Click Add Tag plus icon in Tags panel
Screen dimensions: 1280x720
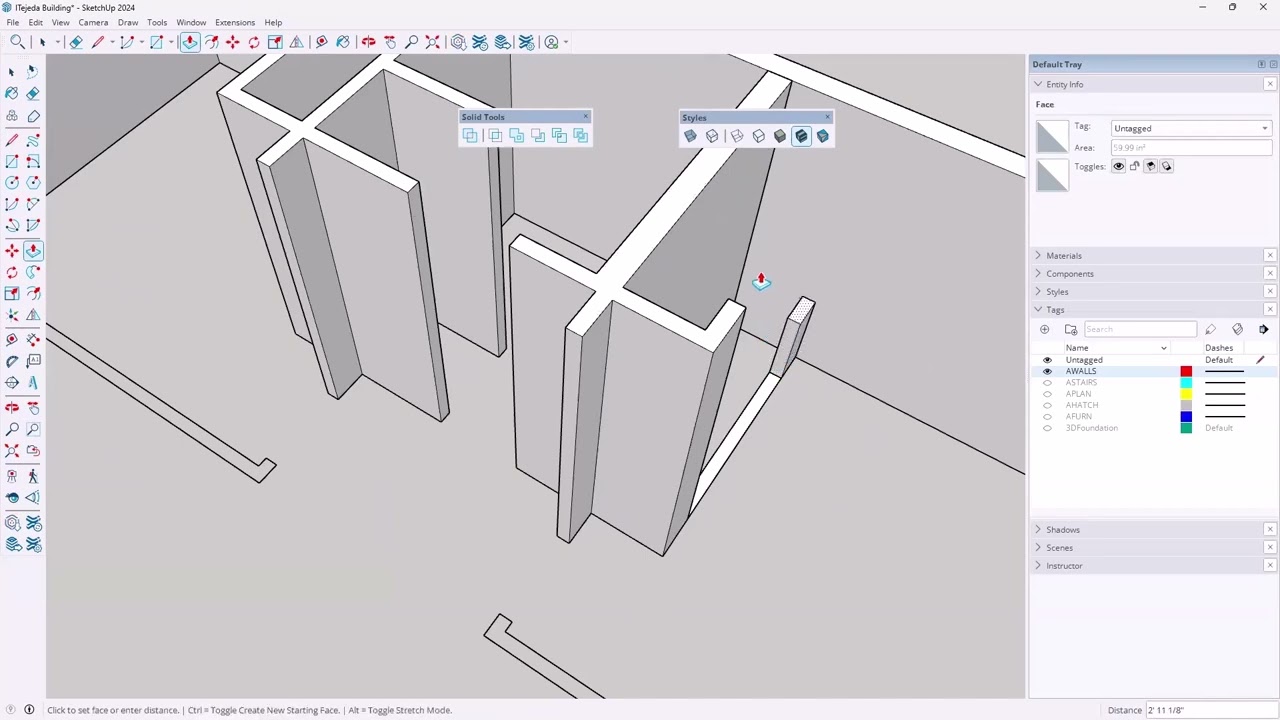pyautogui.click(x=1044, y=329)
